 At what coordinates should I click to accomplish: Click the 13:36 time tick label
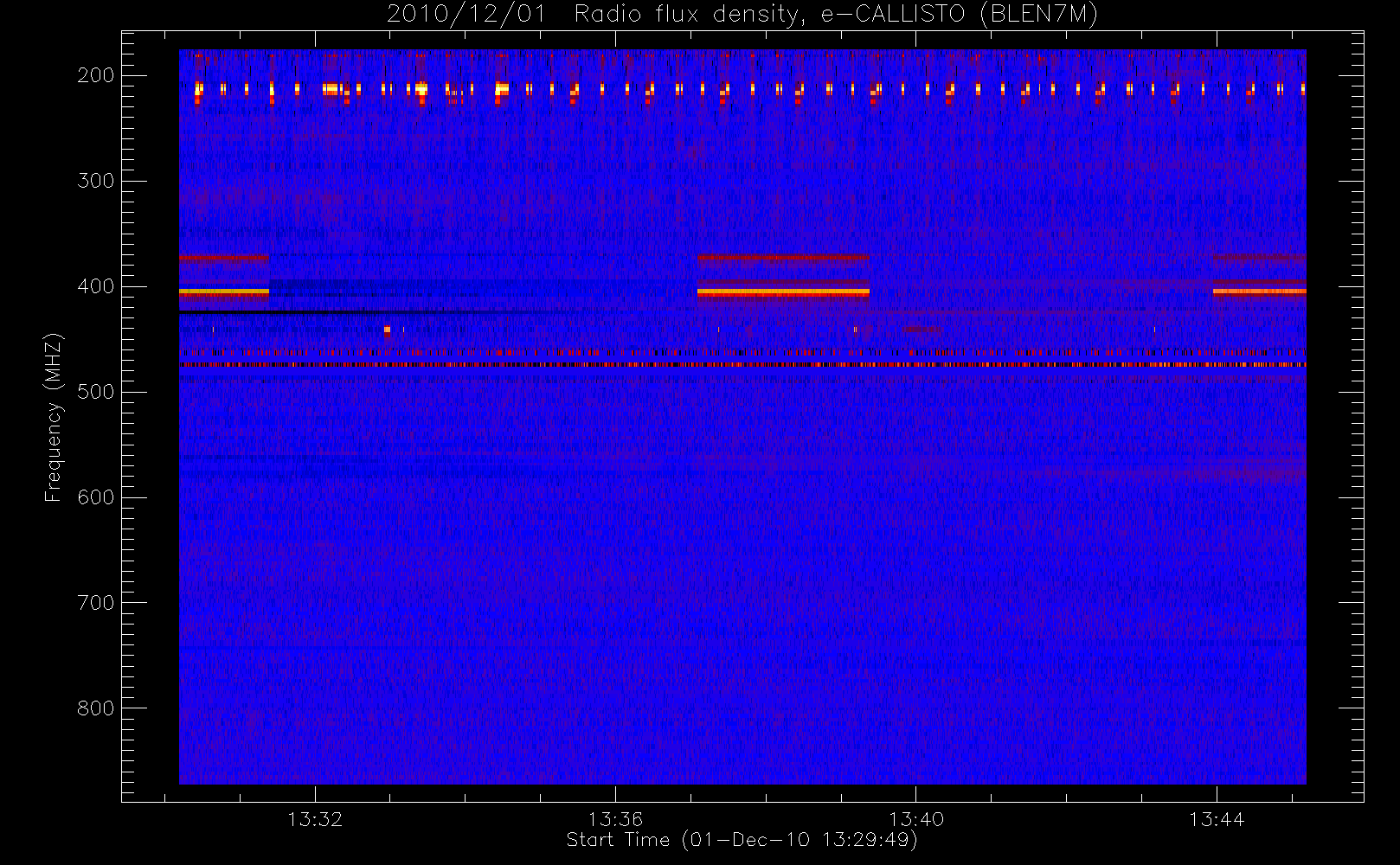pos(615,819)
